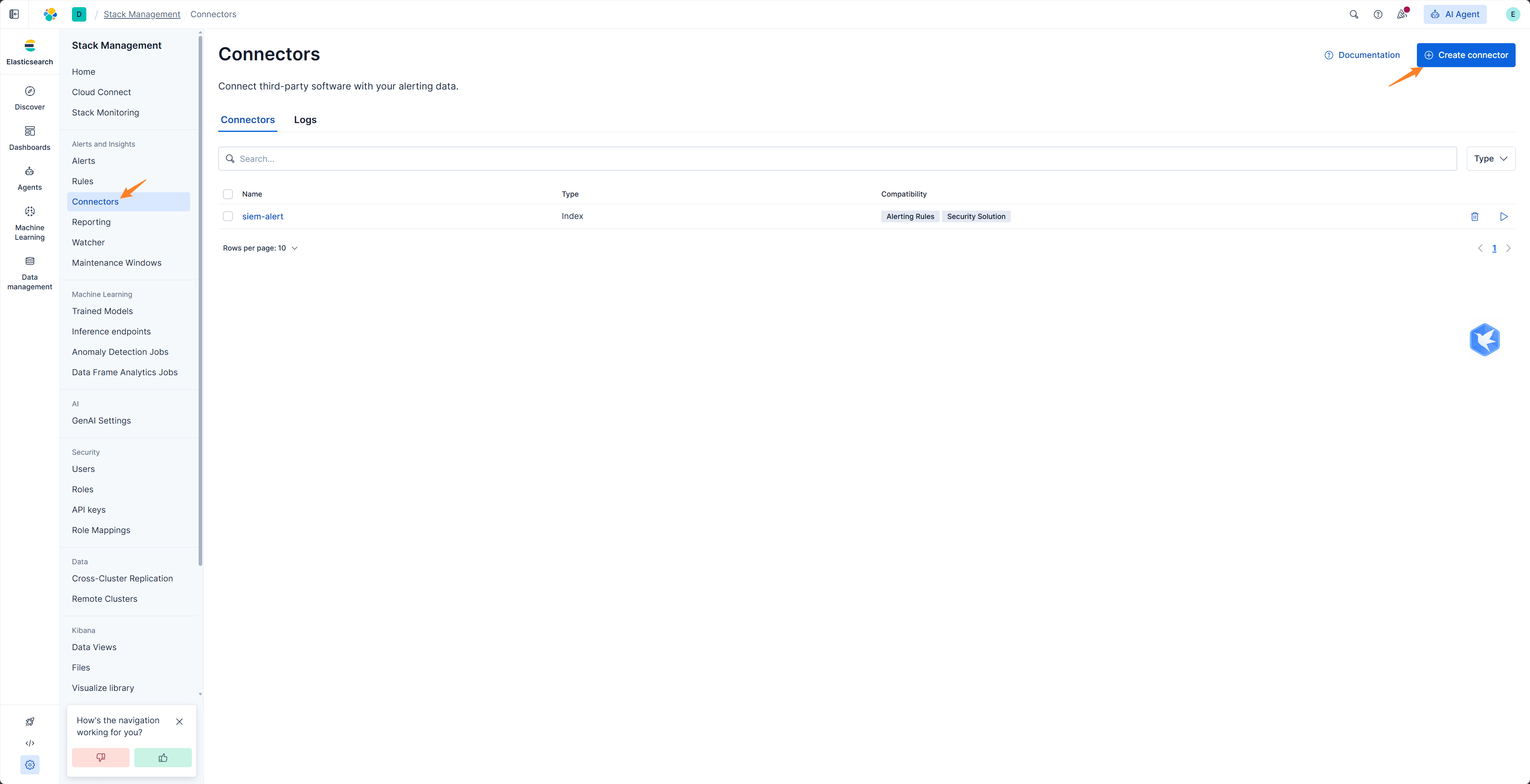
Task: Expand the Rows per page selector
Action: click(x=260, y=248)
